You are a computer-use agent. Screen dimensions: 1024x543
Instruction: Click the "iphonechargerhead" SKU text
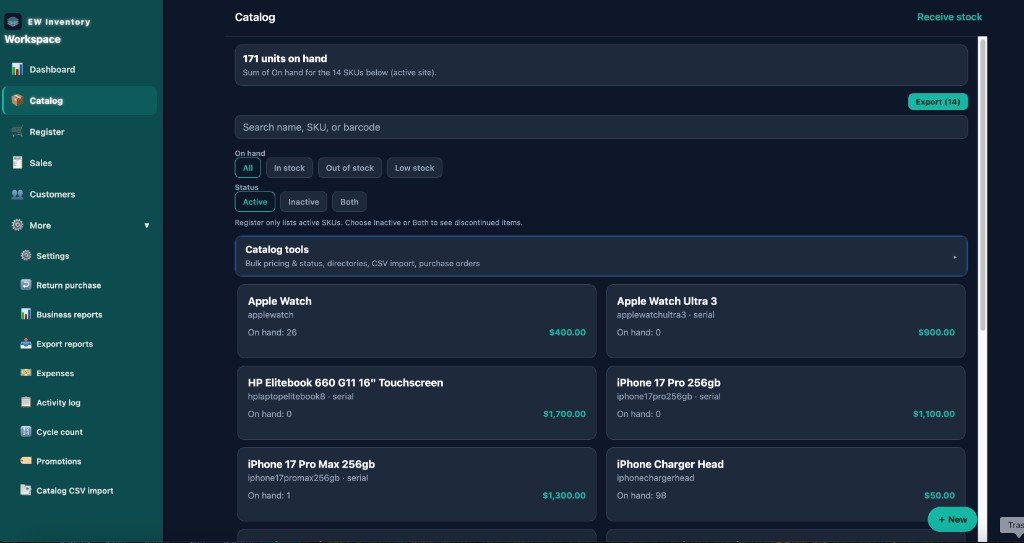pos(655,478)
